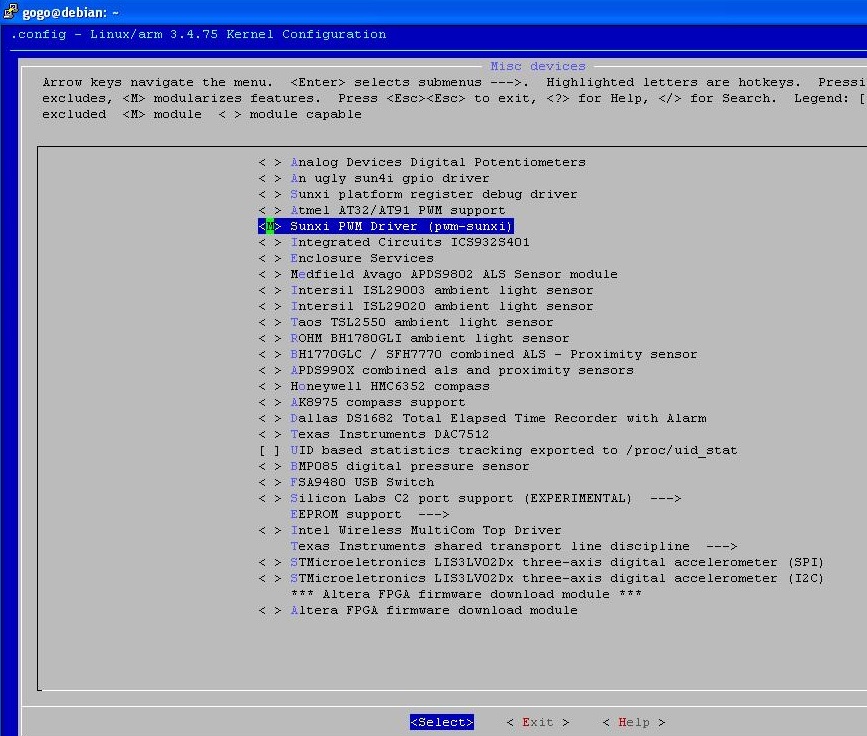Toggle Sunxi platform register debug driver
The image size is (867, 736).
[x=270, y=195]
